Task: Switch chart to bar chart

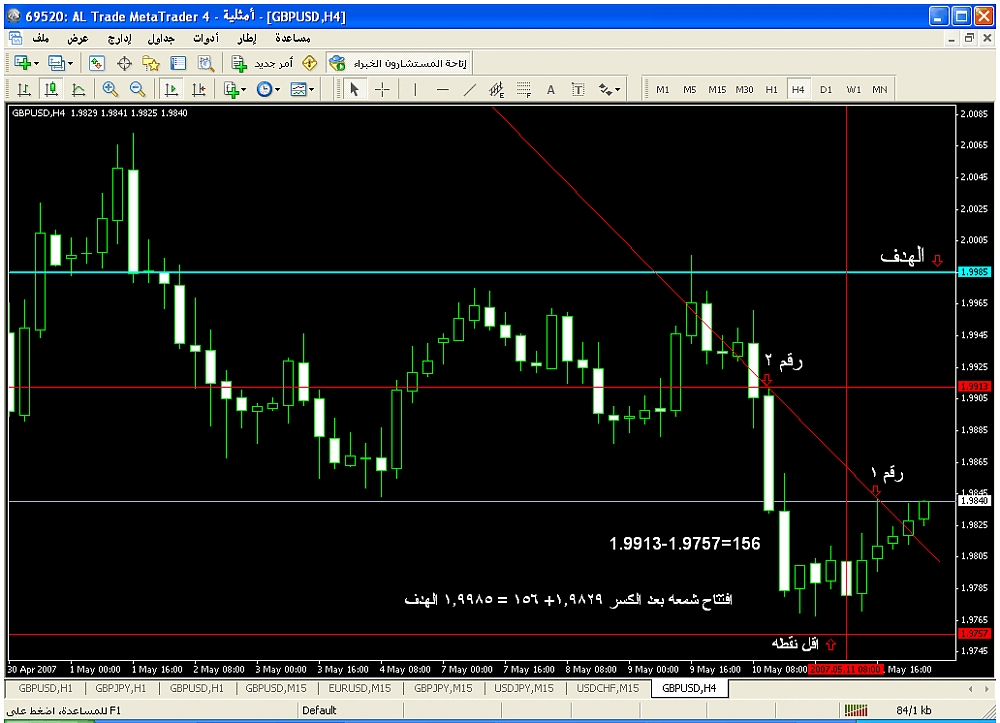Action: click(x=24, y=89)
